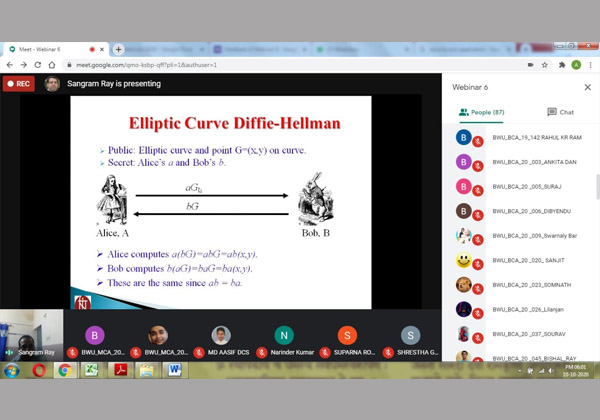Switch to the People (87) tab
The height and width of the screenshot is (420, 600).
tap(481, 112)
